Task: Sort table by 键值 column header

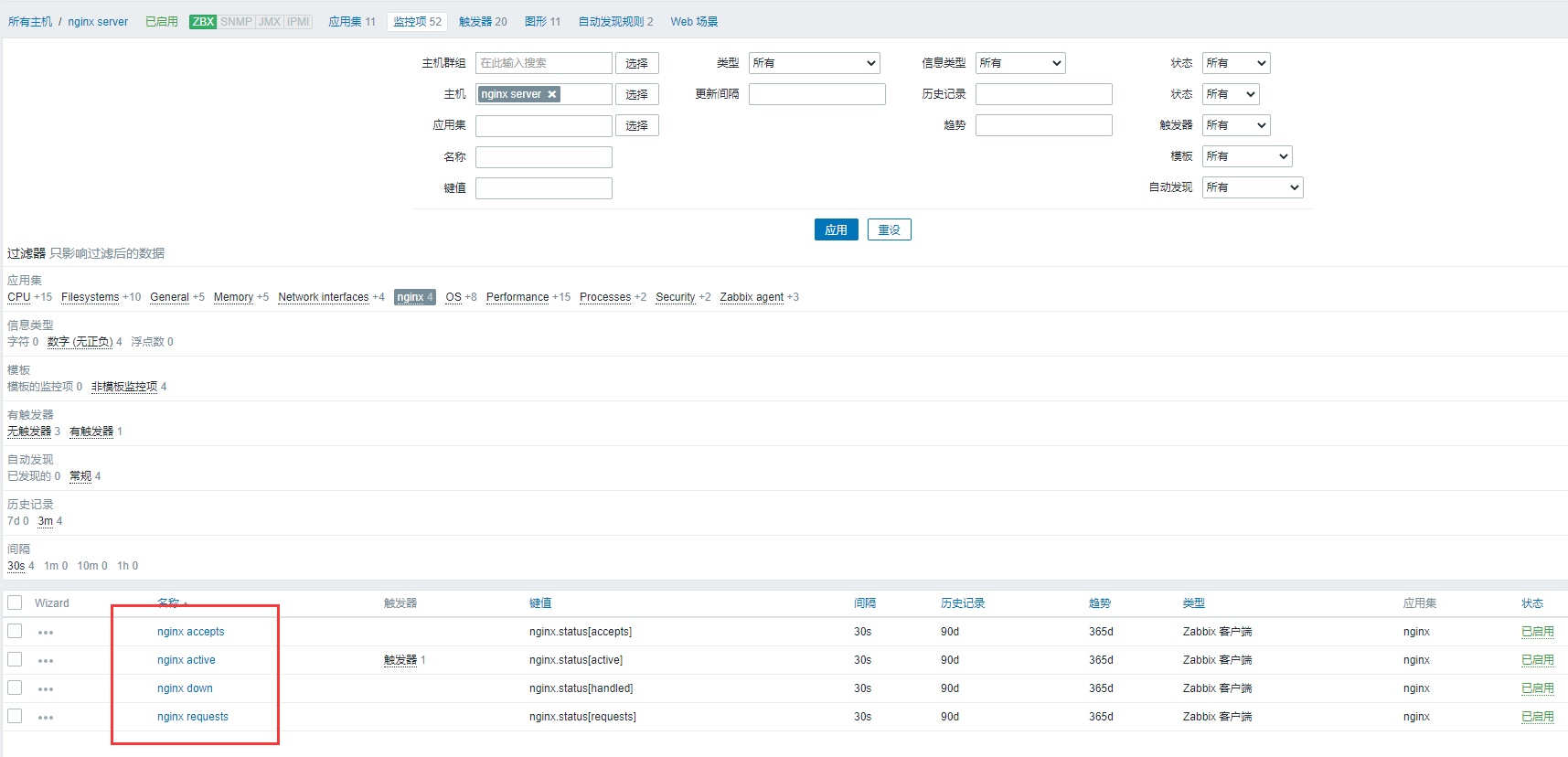Action: pyautogui.click(x=540, y=603)
